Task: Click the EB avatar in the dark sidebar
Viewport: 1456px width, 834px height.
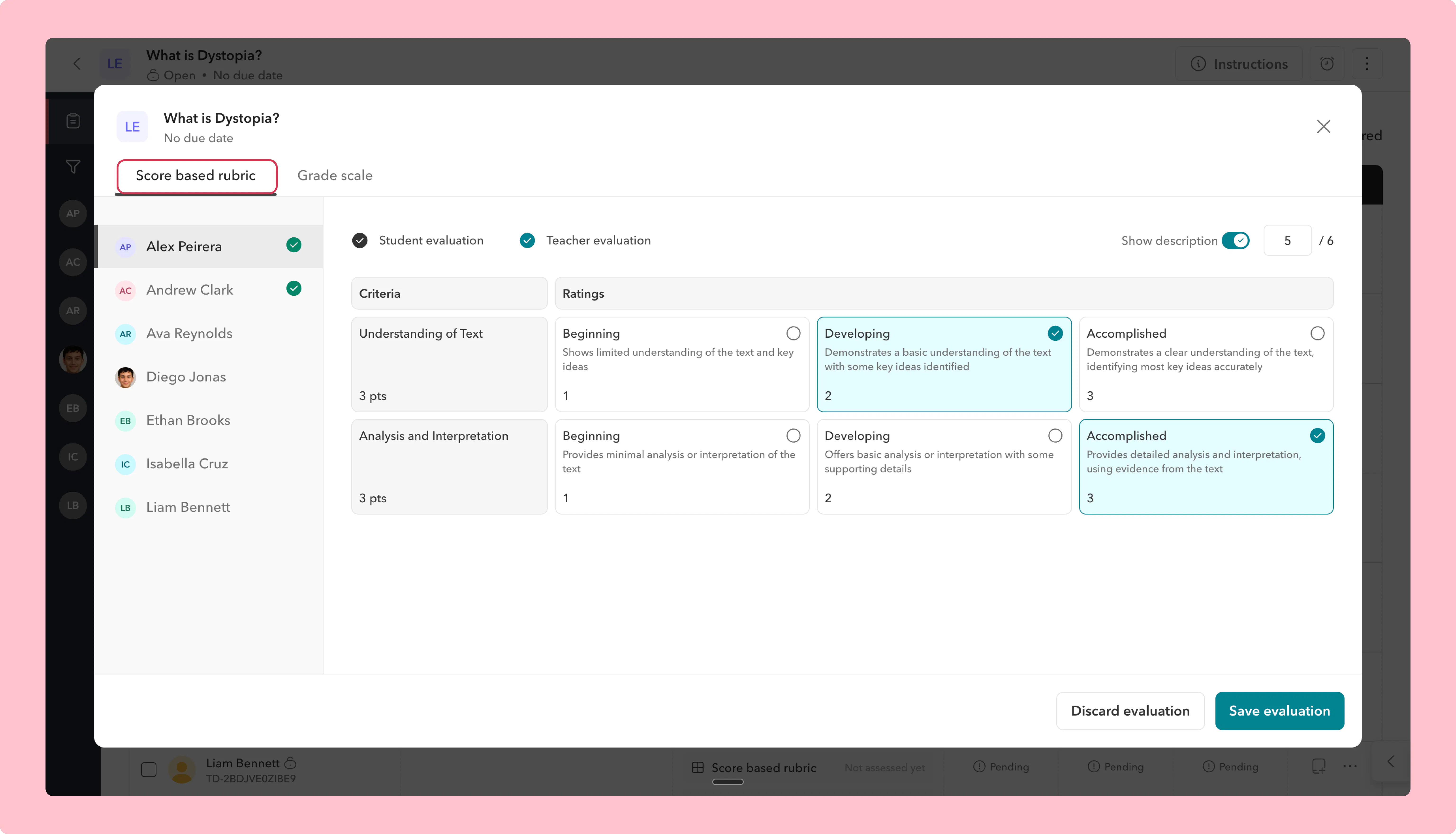Action: point(73,408)
